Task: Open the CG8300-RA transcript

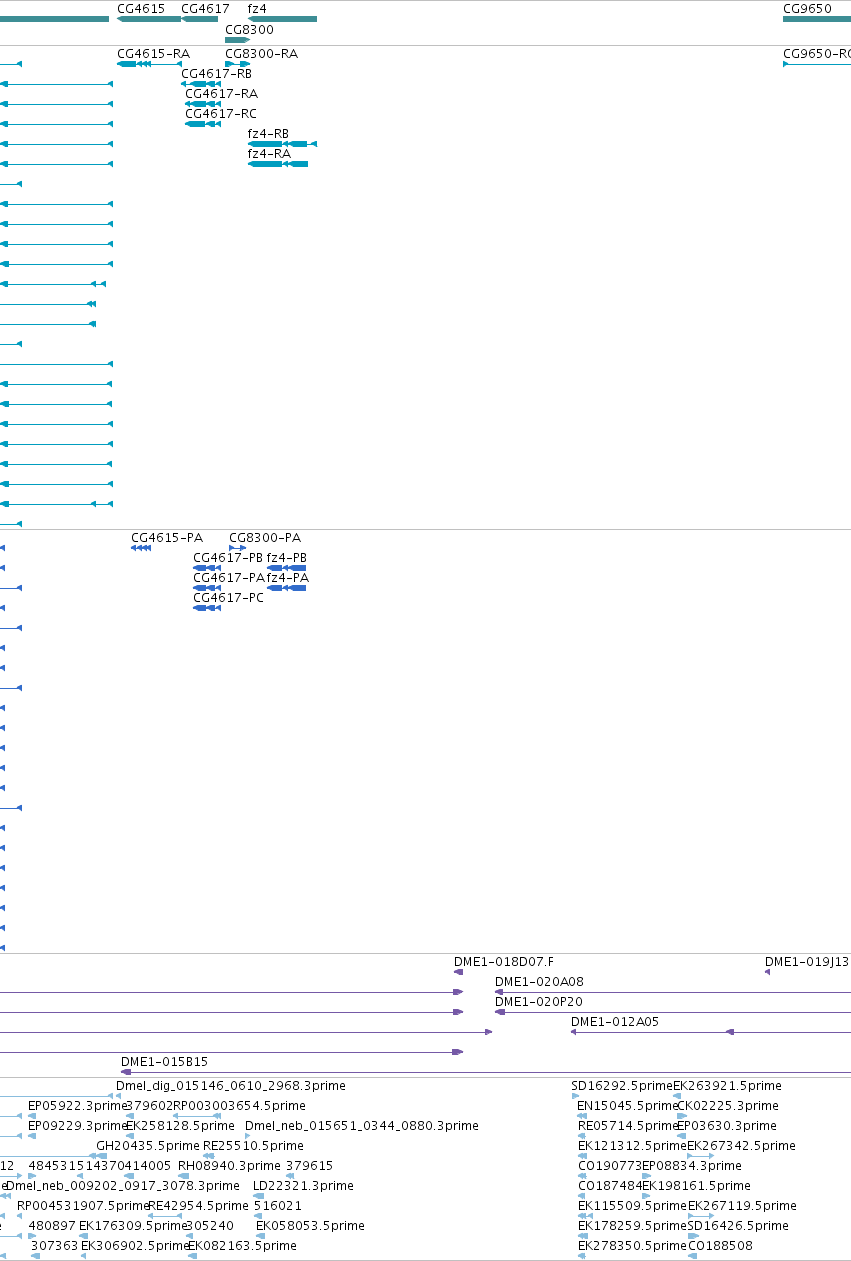Action: [237, 64]
